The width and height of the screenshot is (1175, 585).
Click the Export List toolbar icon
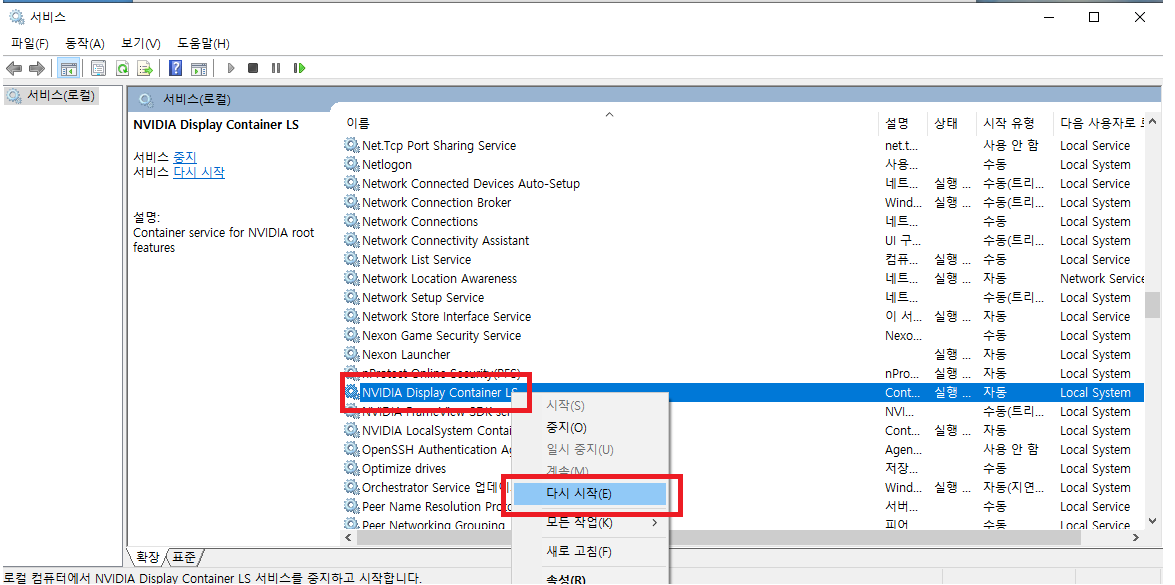(x=145, y=68)
